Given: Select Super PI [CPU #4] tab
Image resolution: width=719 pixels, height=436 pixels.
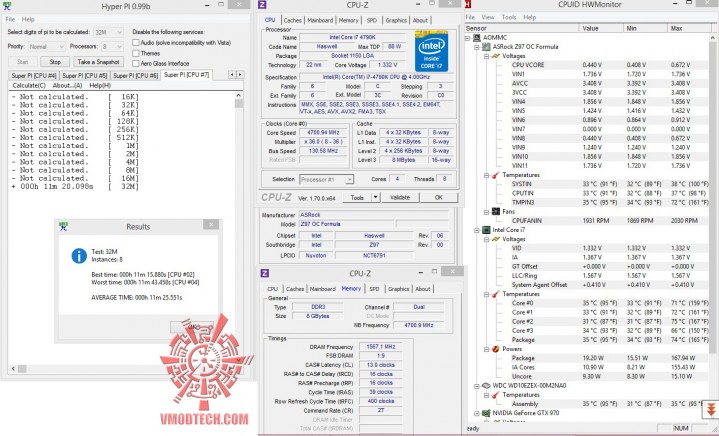Looking at the screenshot, I should click(34, 76).
